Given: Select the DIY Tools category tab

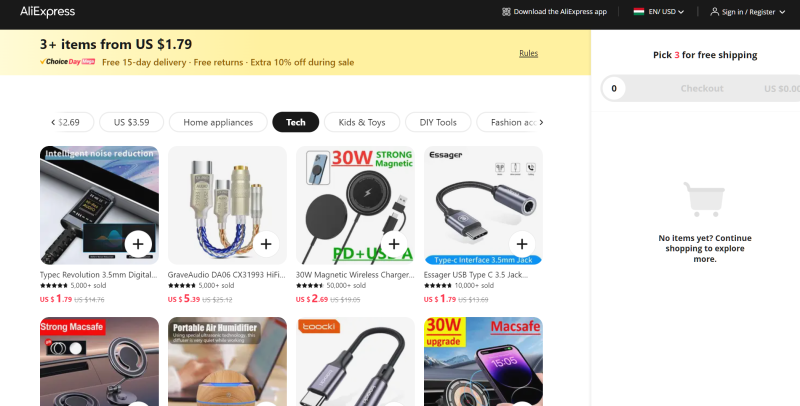Looking at the screenshot, I should click(438, 122).
